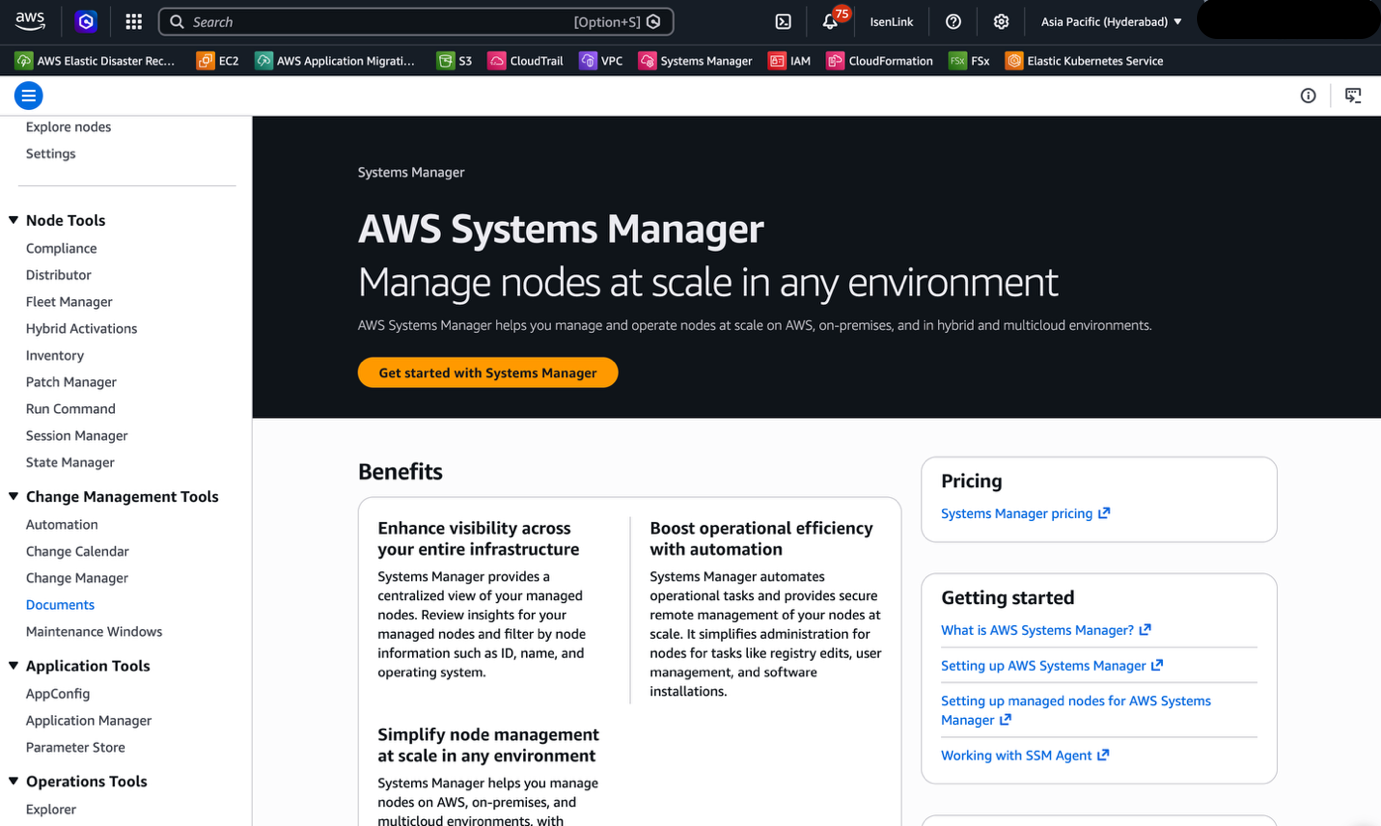1381x826 pixels.
Task: Open Run Command in sidebar
Action: (x=71, y=409)
